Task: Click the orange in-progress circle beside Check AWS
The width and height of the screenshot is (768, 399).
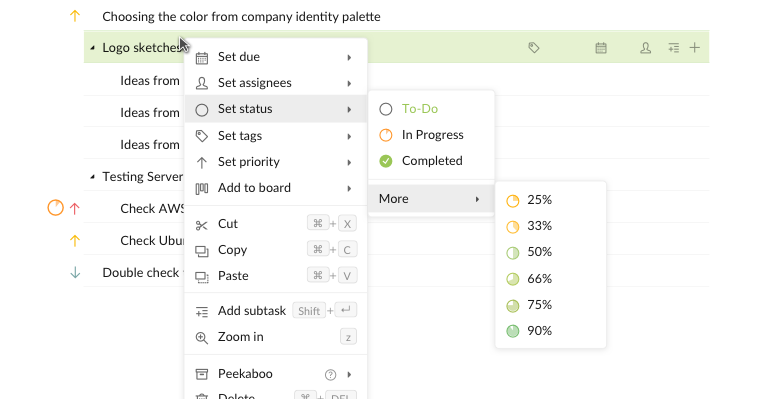Action: pyautogui.click(x=55, y=208)
